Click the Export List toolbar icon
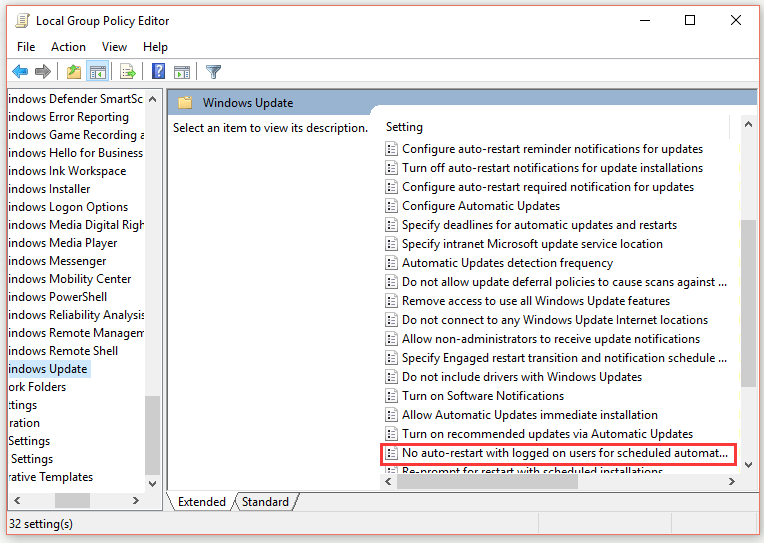Screen dimensions: 764x543 click(128, 72)
